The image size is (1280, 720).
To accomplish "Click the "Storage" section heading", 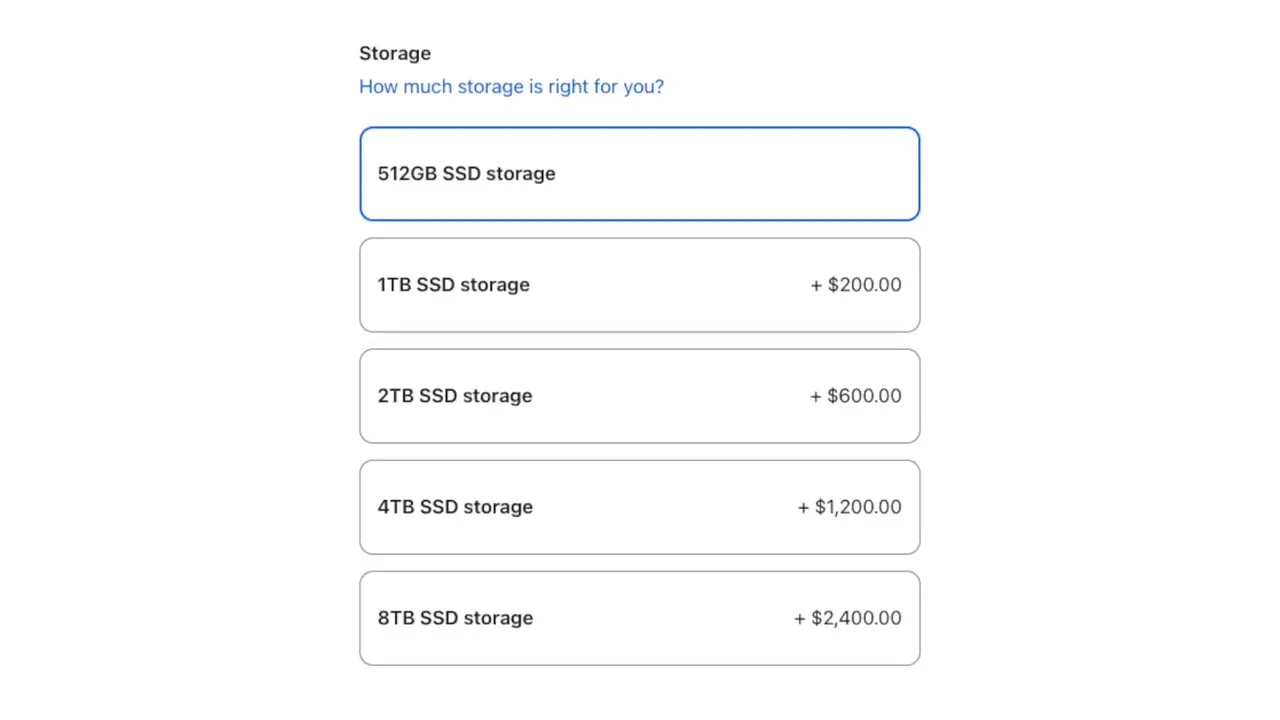I will (x=395, y=54).
